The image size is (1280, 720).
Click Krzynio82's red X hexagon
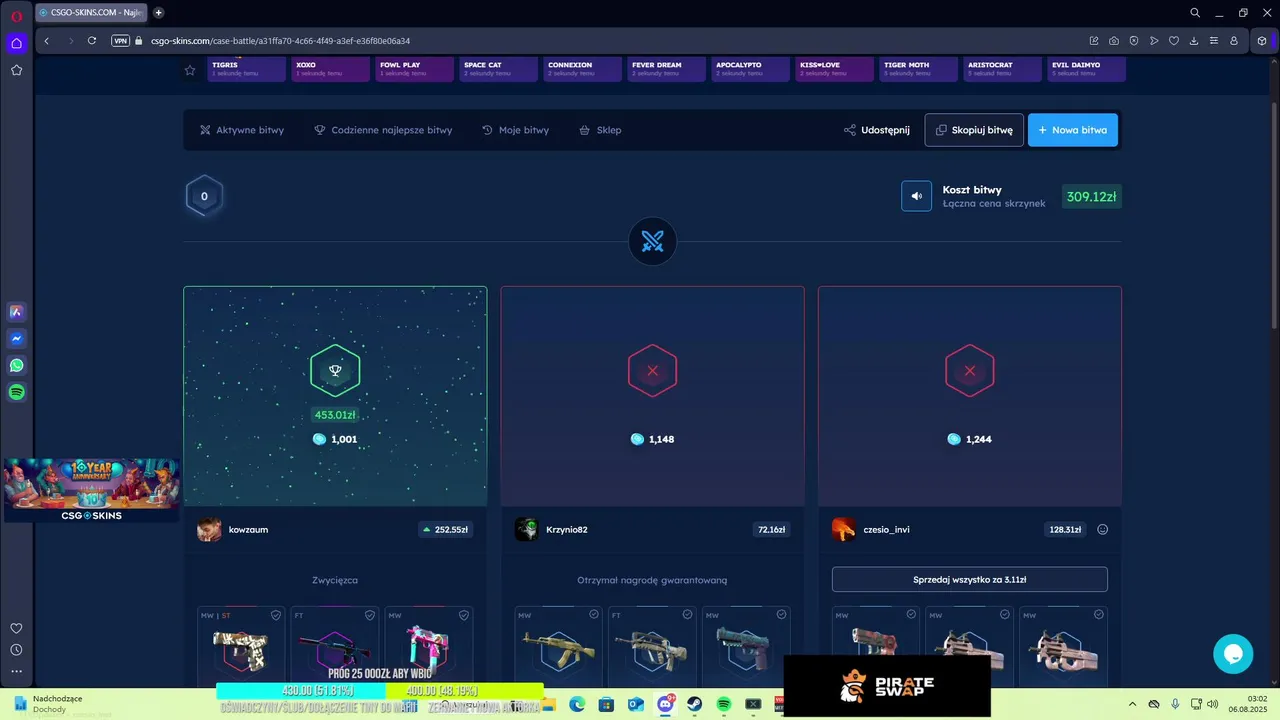[652, 370]
